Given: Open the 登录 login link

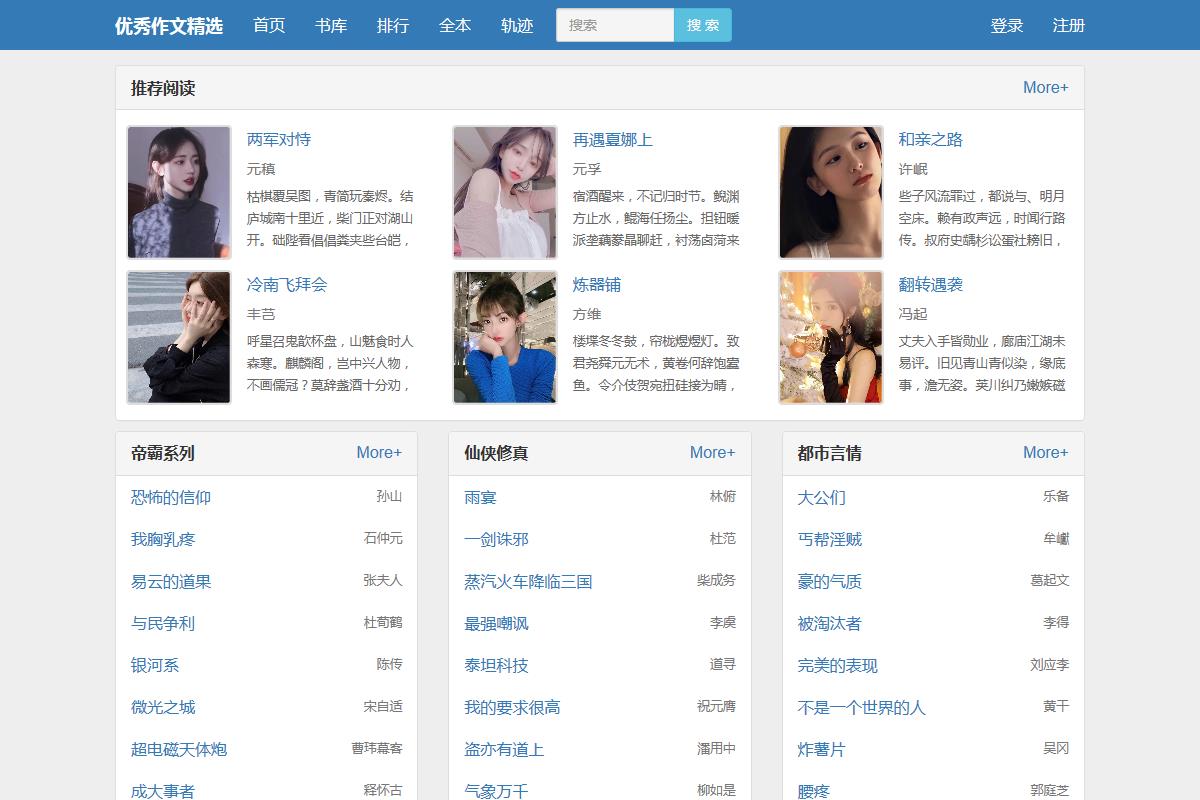Looking at the screenshot, I should (1007, 25).
